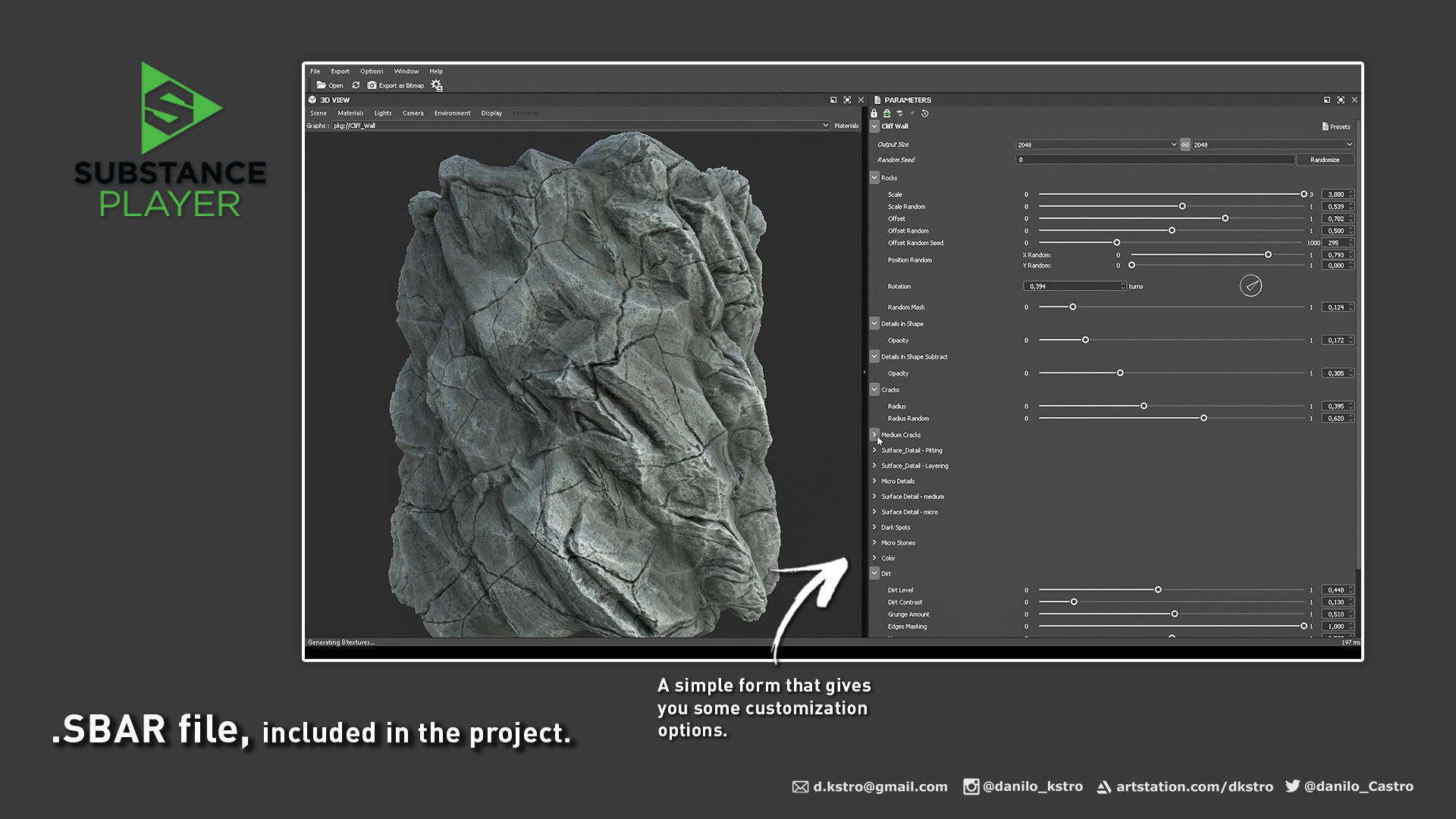1456x819 pixels.
Task: Click the 3D View cube panel icon
Action: click(312, 100)
